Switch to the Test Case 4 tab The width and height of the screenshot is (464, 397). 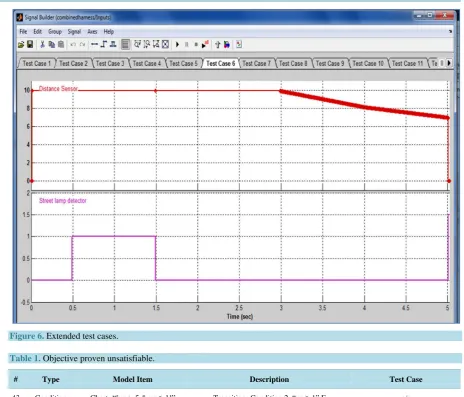[x=147, y=63]
